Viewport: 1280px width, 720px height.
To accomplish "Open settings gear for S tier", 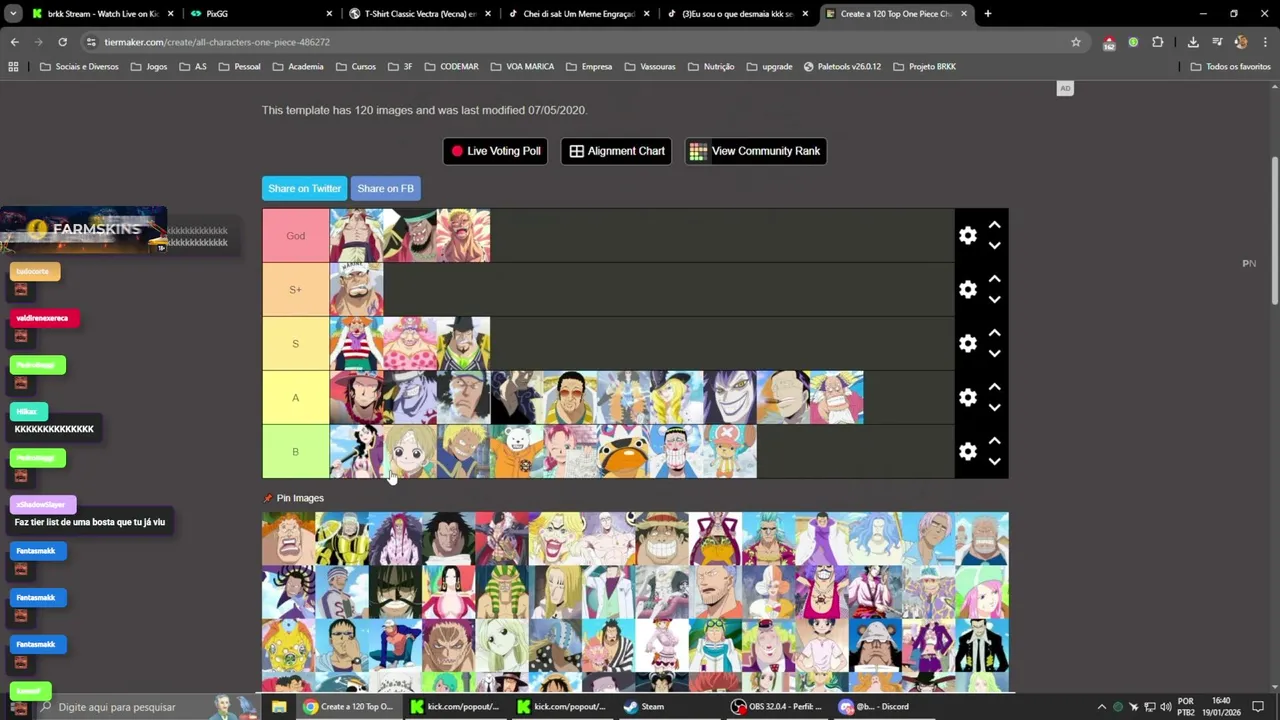I will click(x=967, y=344).
